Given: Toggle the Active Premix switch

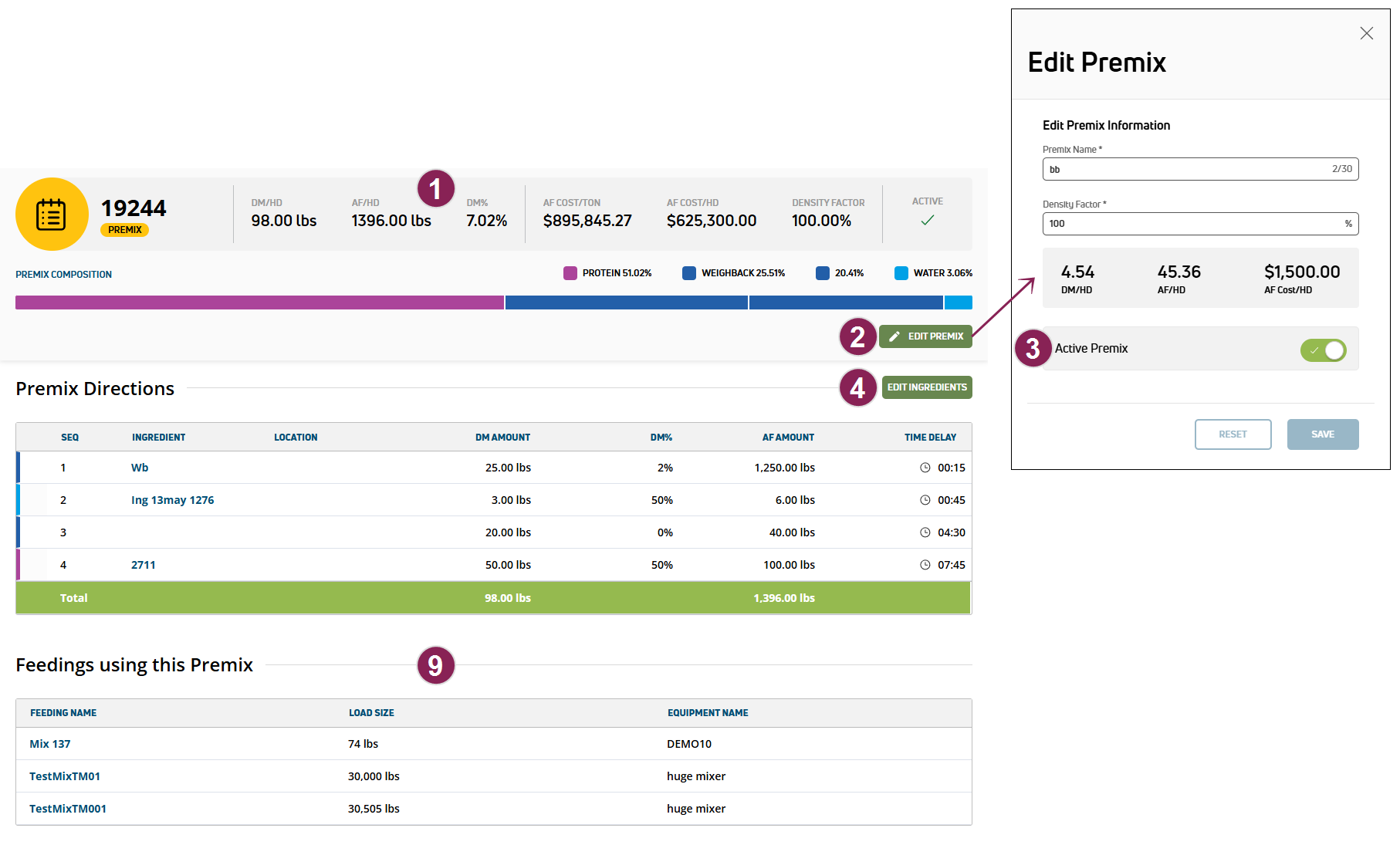Looking at the screenshot, I should (1323, 350).
